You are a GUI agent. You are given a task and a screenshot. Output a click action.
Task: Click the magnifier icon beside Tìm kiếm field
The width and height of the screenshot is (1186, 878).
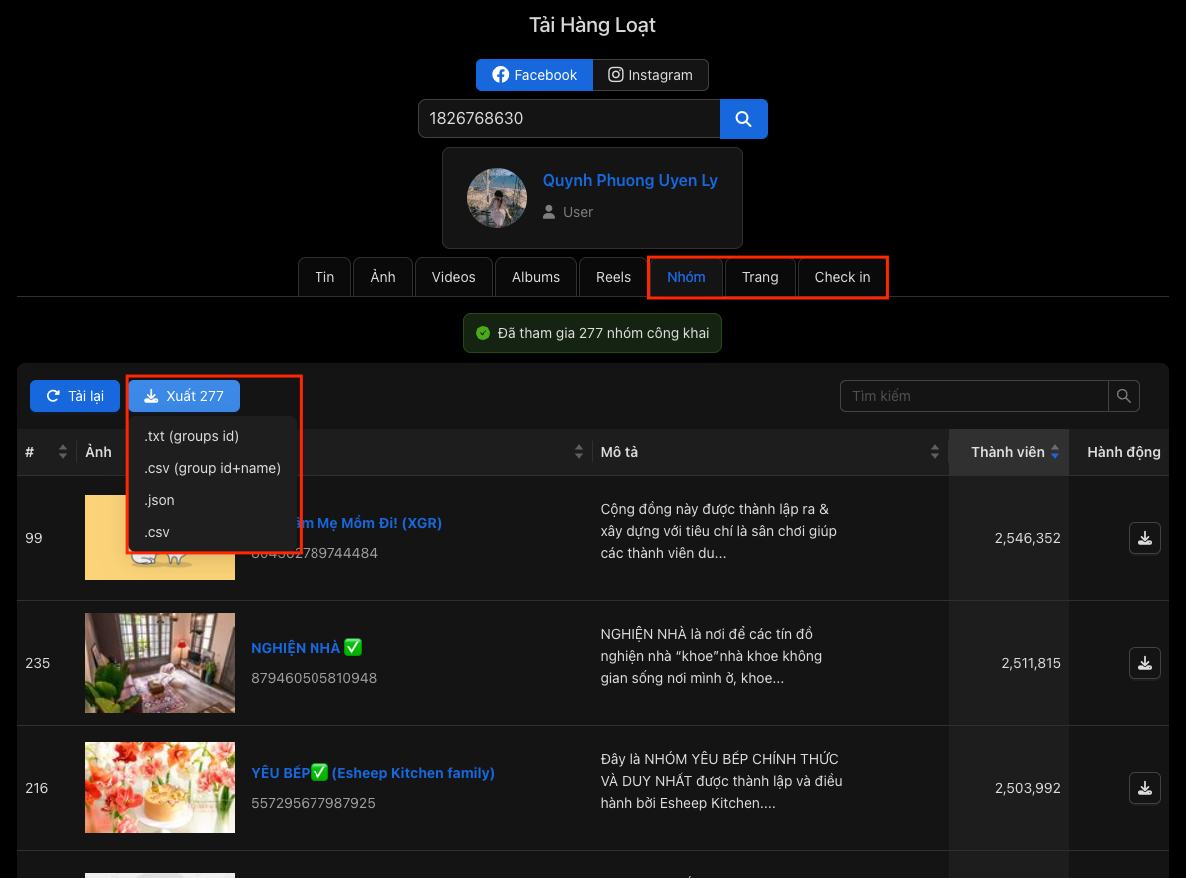point(1123,396)
